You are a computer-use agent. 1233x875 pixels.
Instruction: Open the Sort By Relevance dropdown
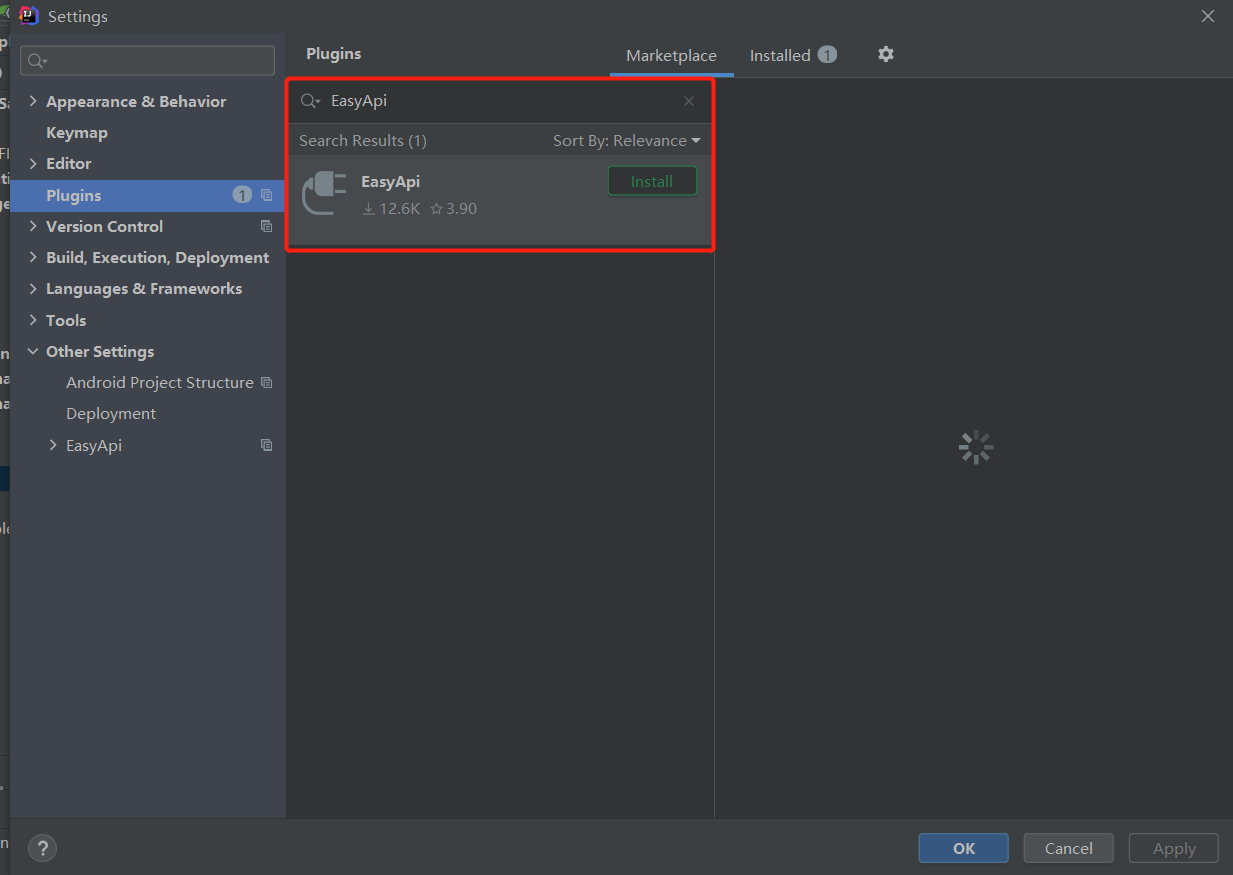[x=627, y=140]
